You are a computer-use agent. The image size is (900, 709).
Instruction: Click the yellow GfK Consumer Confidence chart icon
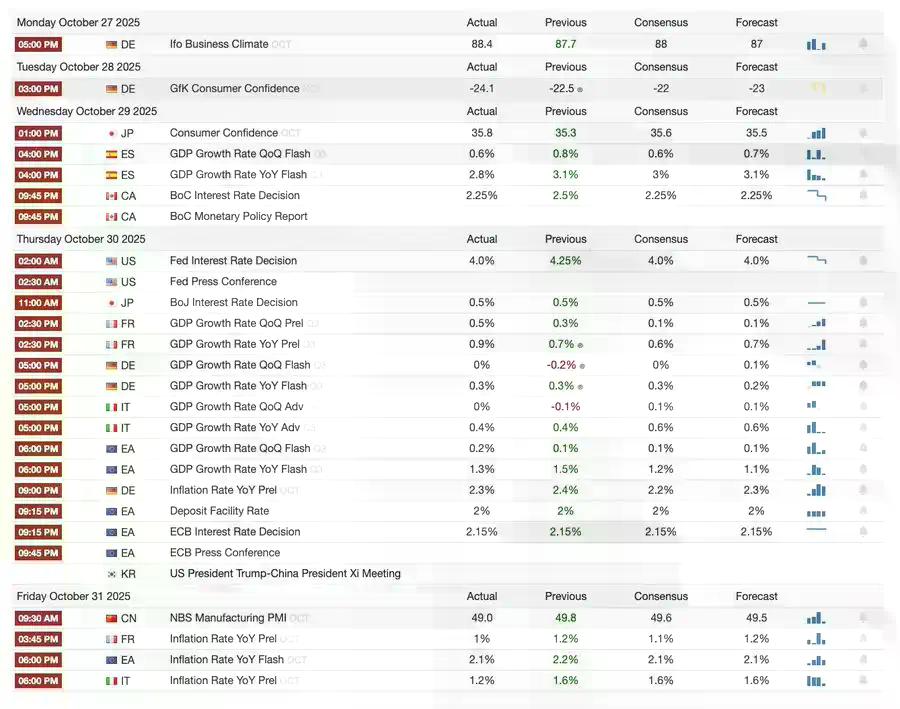[818, 88]
